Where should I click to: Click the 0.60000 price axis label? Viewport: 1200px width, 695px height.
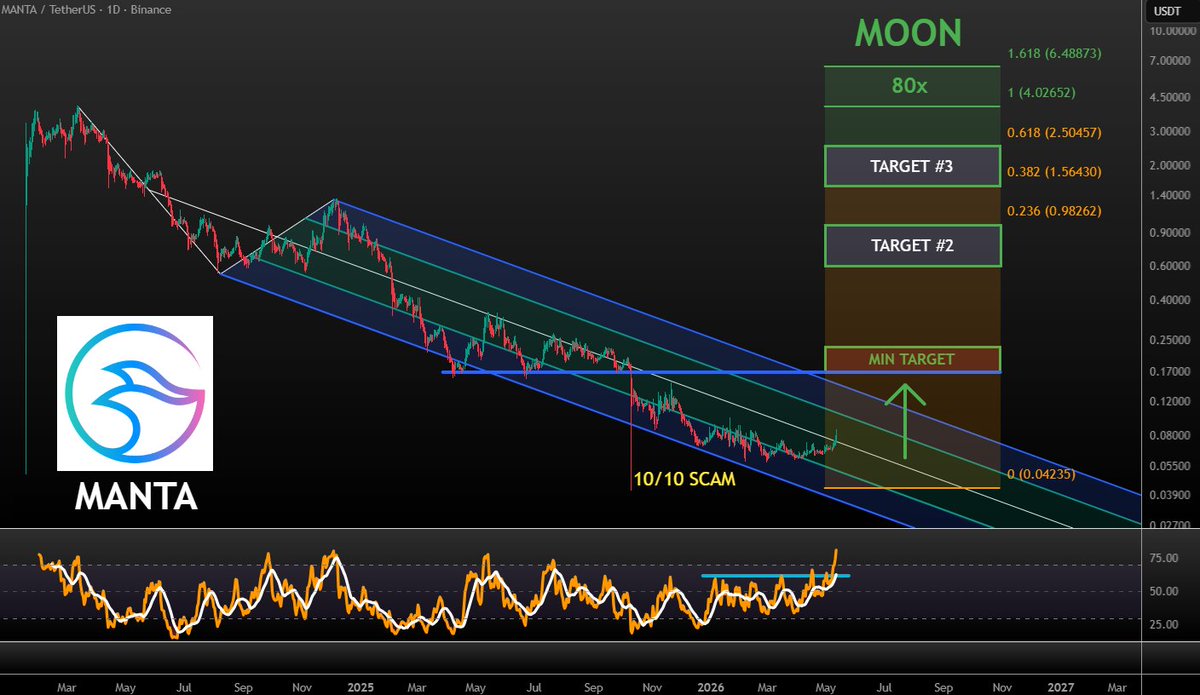1170,266
